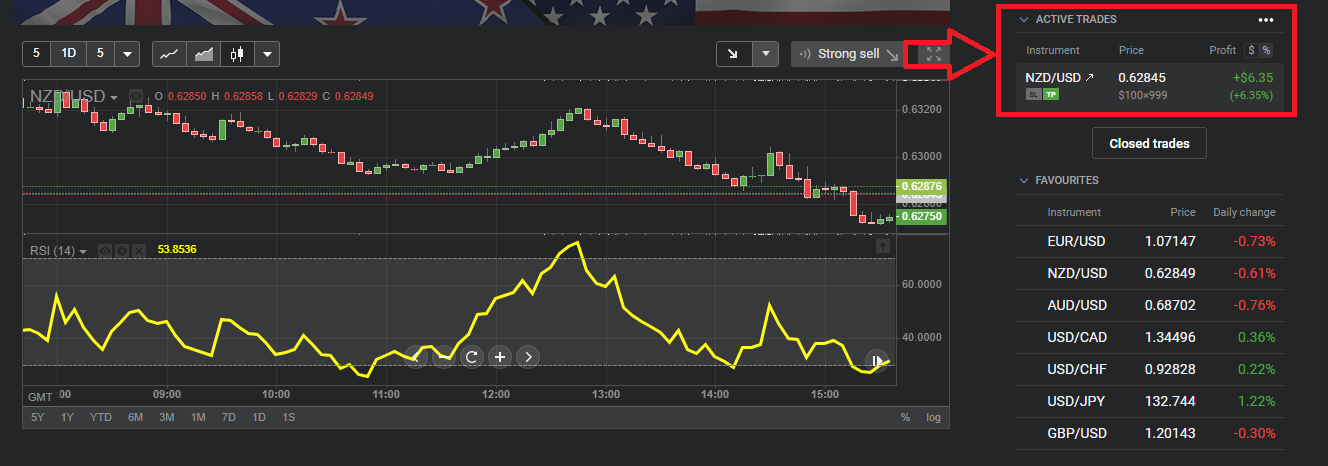Select the candlestick chart type
The image size is (1328, 466).
click(x=236, y=54)
